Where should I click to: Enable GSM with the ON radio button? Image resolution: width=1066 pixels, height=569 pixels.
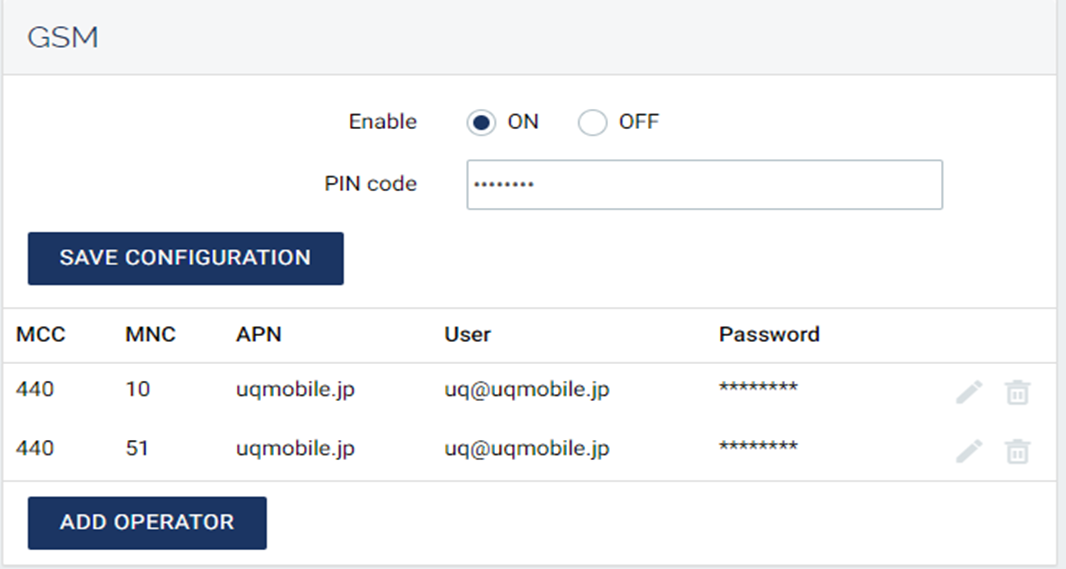(481, 123)
